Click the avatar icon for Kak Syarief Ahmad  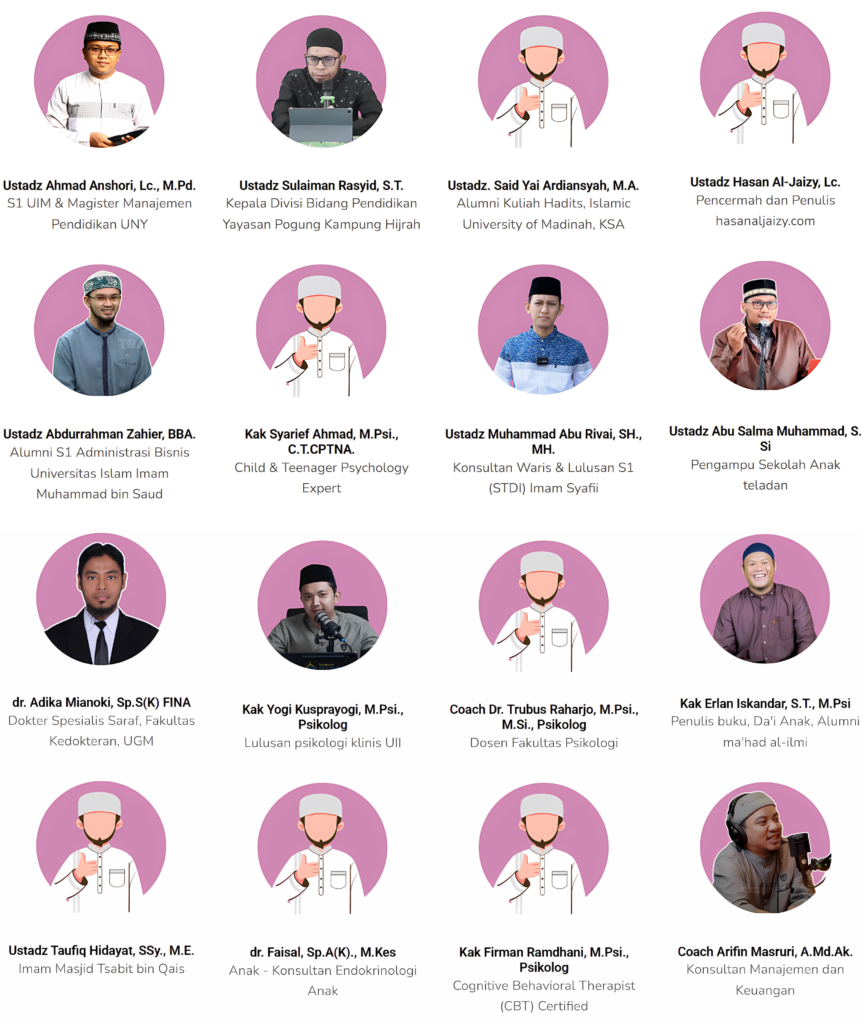pyautogui.click(x=321, y=330)
